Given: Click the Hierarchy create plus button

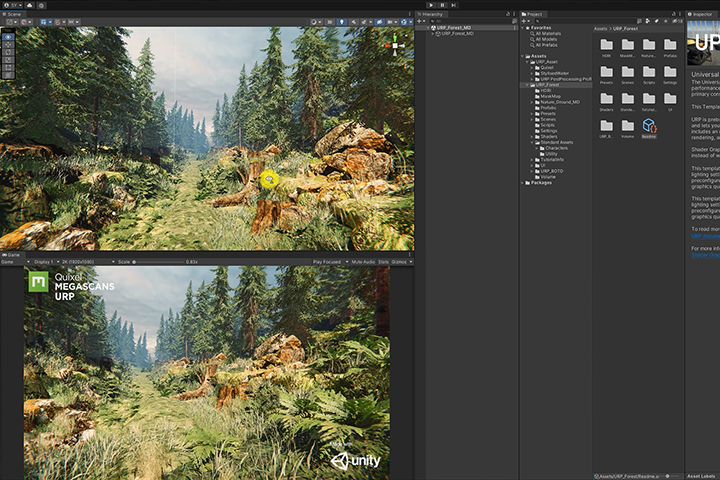Looking at the screenshot, I should (x=421, y=21).
